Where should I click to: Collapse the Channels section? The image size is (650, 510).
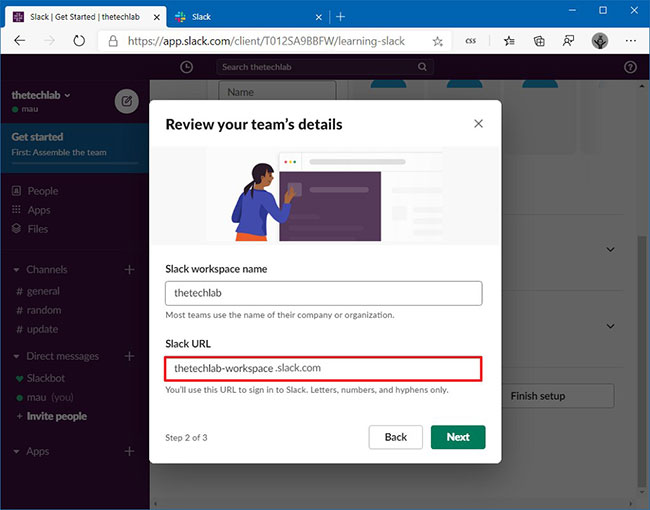[16, 270]
